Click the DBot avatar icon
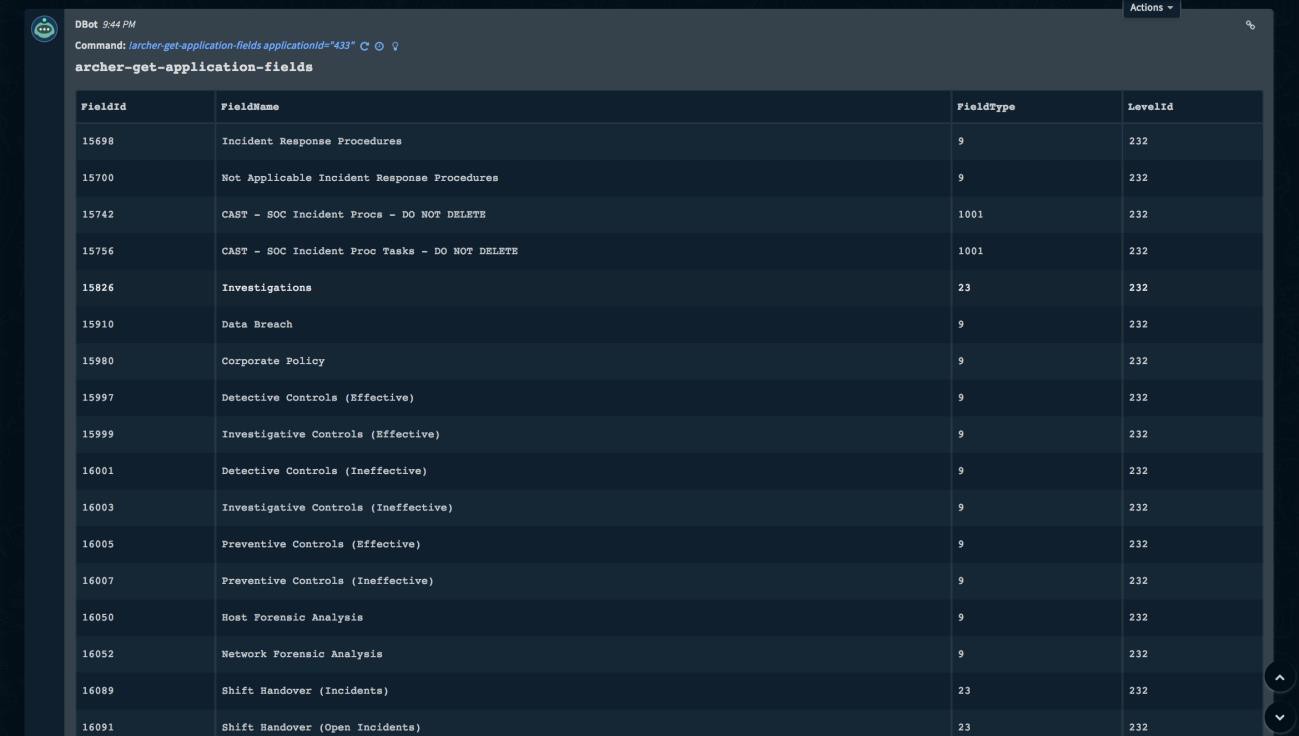The height and width of the screenshot is (736, 1299). (44, 29)
